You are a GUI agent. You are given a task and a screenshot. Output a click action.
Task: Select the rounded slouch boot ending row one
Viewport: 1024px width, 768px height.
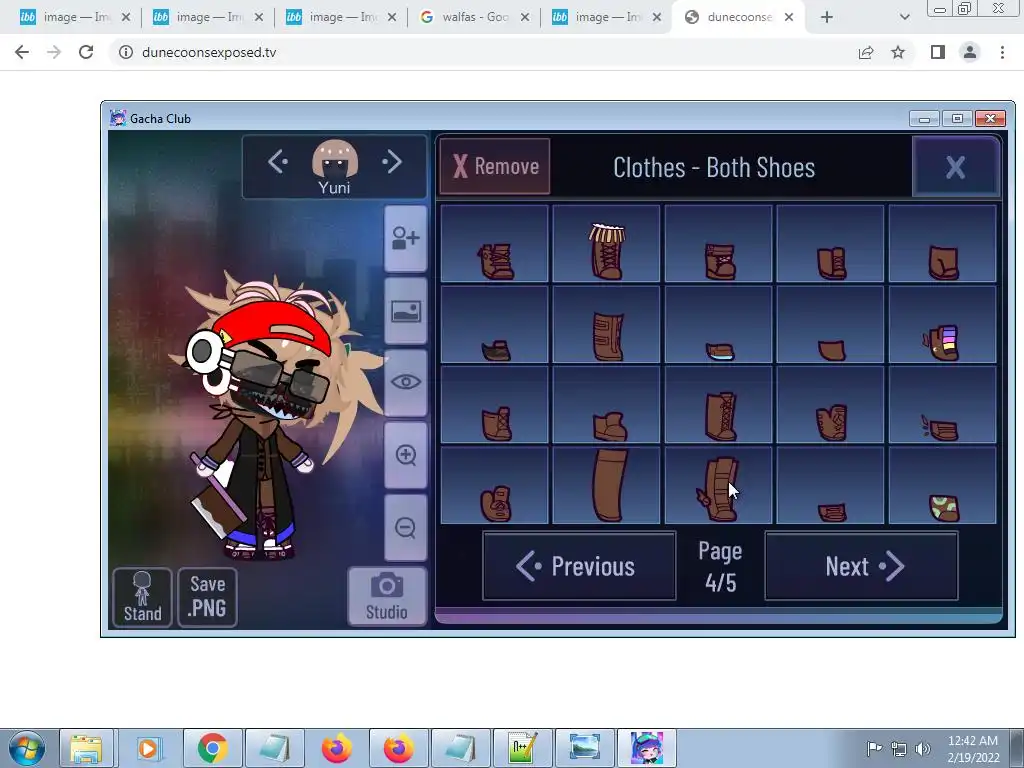[942, 244]
